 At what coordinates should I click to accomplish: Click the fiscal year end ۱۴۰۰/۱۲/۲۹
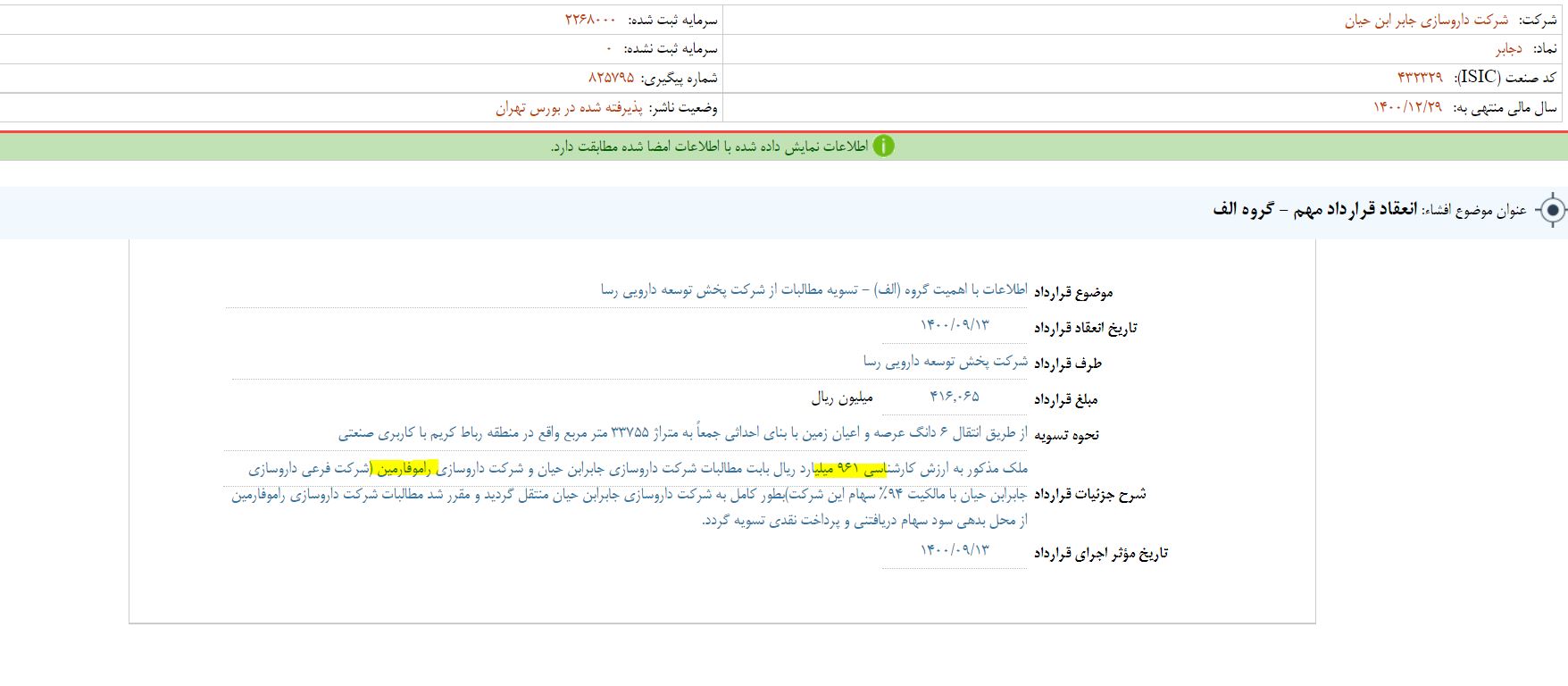[1407, 108]
